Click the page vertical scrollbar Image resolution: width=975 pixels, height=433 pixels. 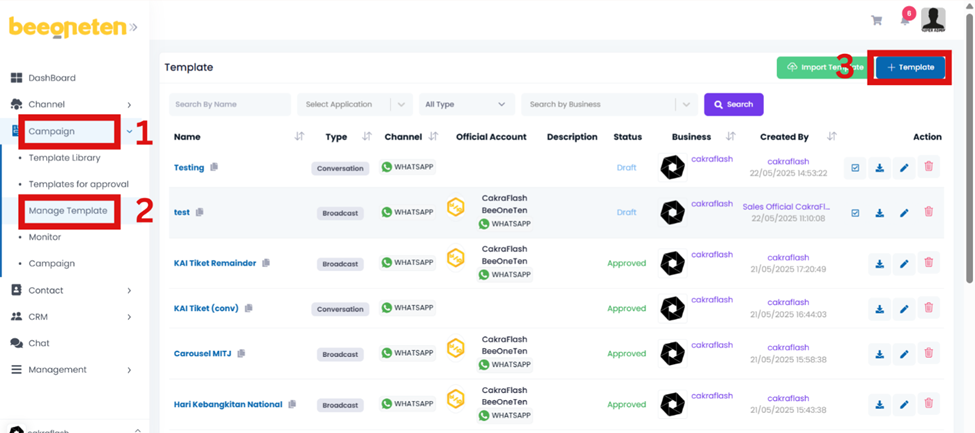(x=968, y=150)
